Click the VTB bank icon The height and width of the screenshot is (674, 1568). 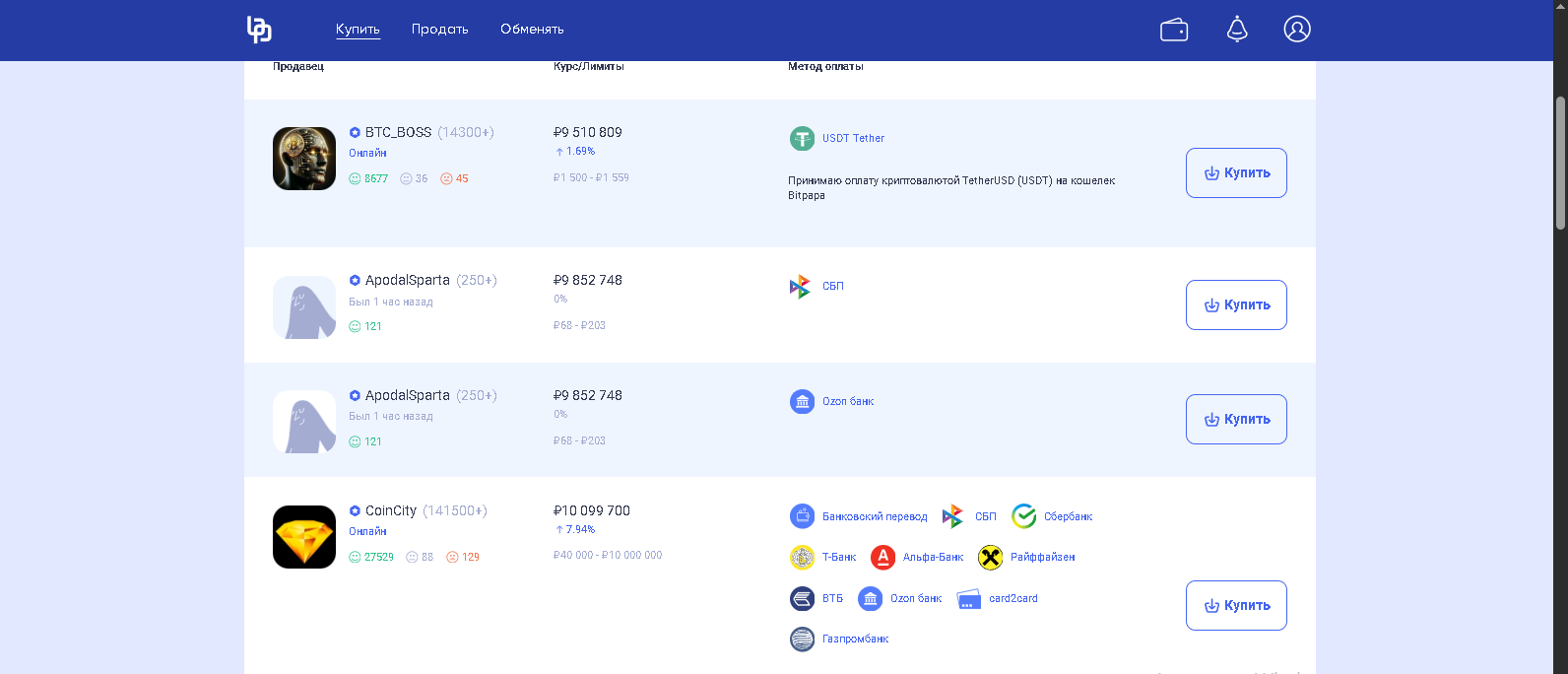point(802,599)
